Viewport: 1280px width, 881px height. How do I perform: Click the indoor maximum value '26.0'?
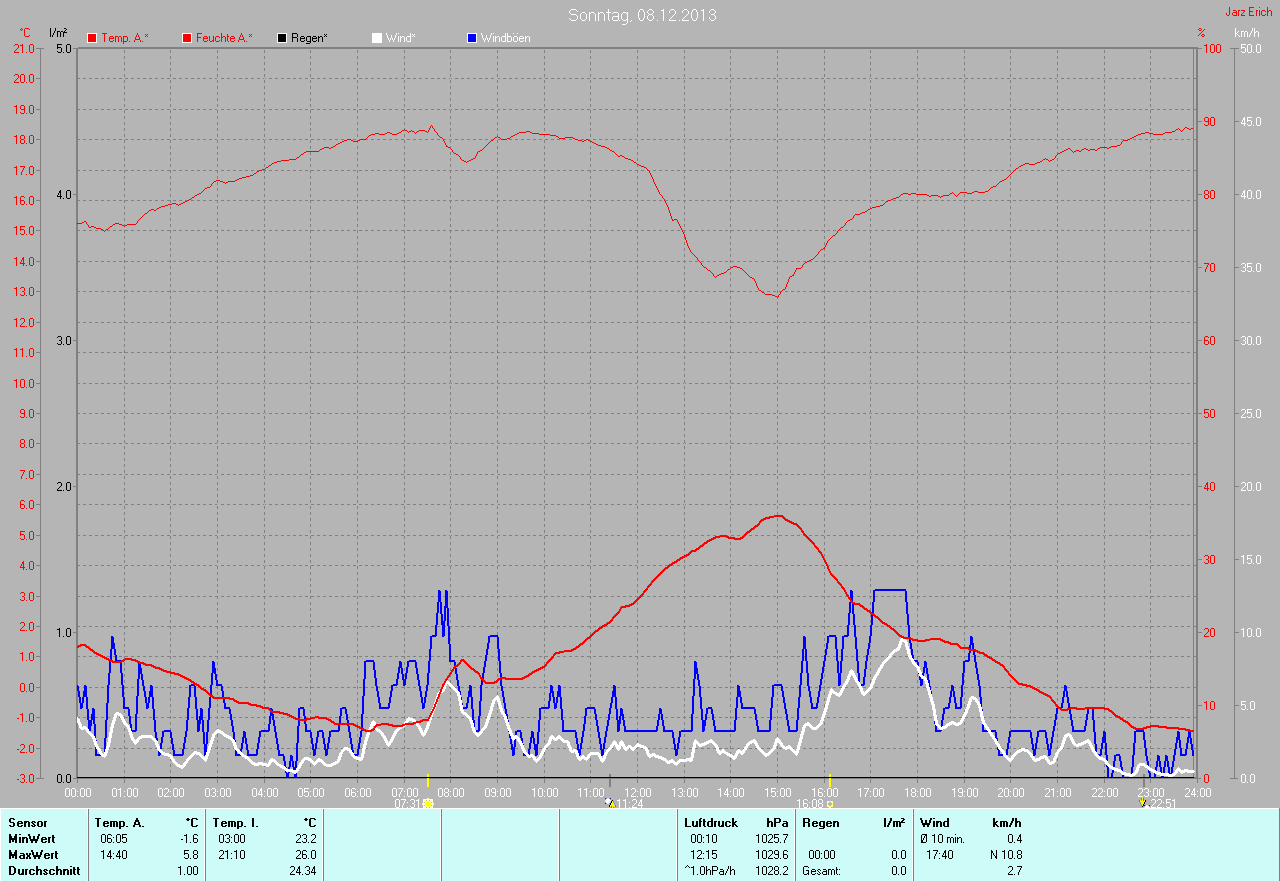click(306, 855)
